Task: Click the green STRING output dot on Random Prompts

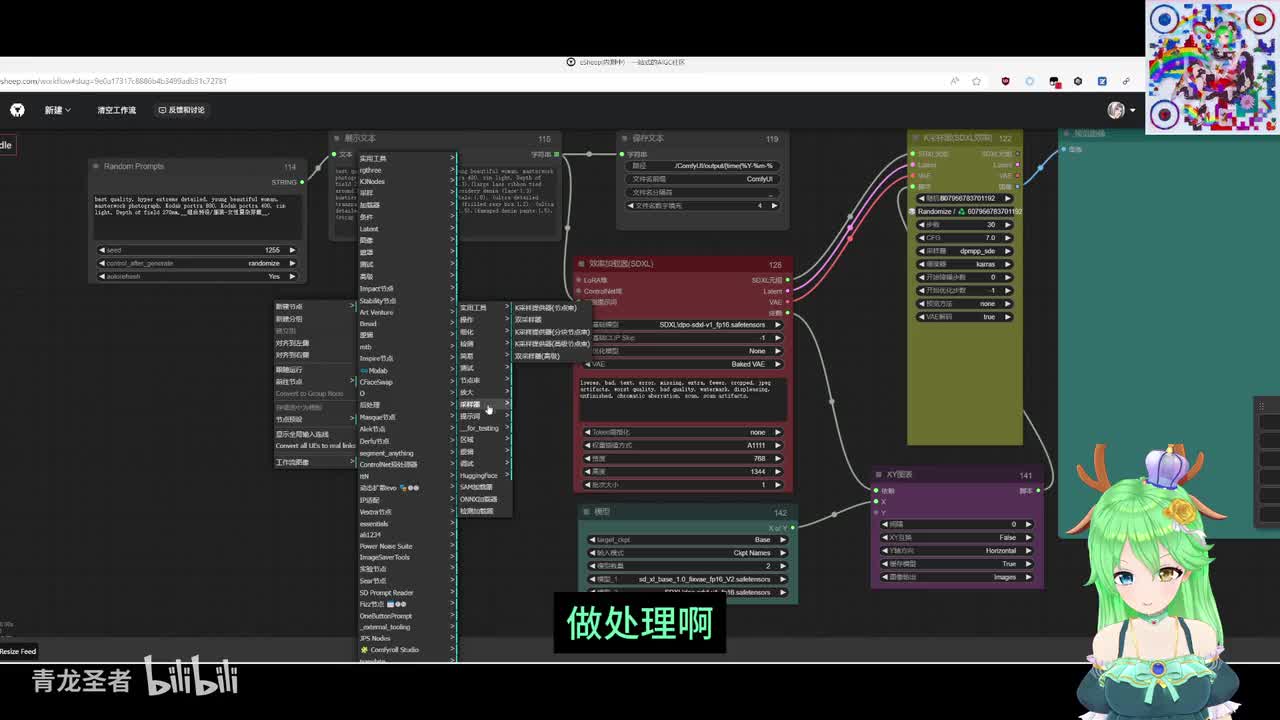Action: 302,182
